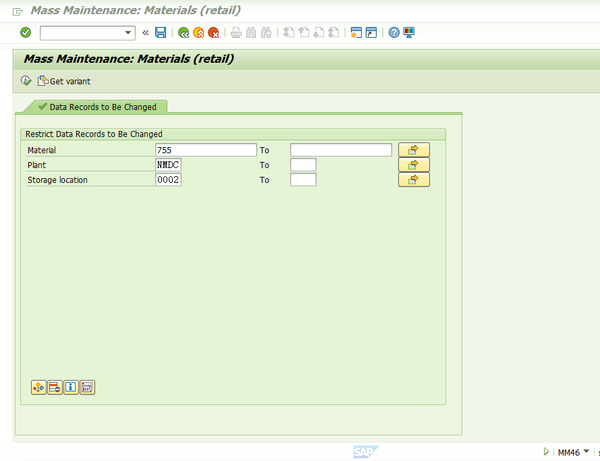Click the Restrict Data Records to Be Changed heading
Image resolution: width=600 pixels, height=461 pixels.
click(x=94, y=134)
